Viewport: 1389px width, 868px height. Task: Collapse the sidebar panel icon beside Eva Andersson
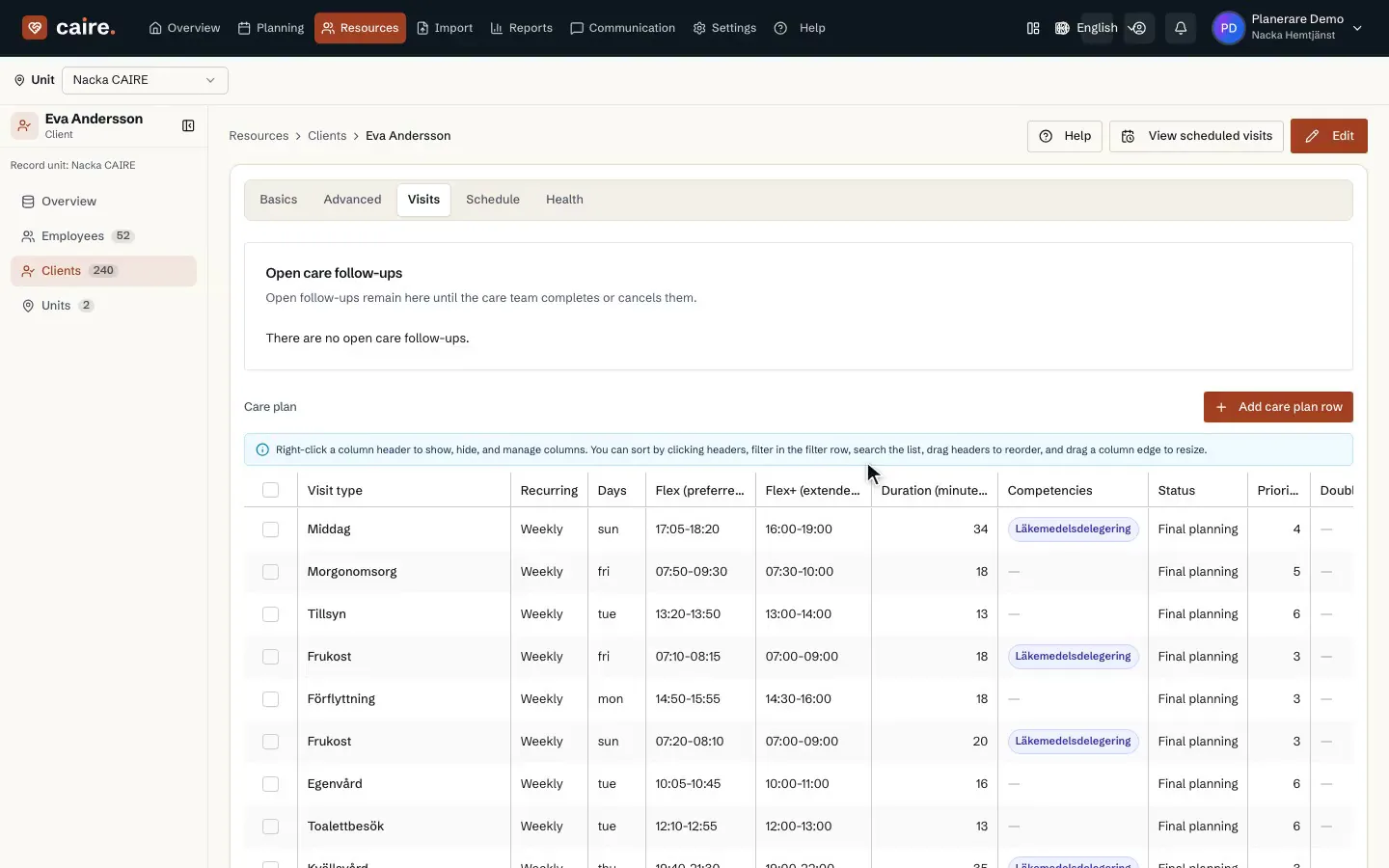tap(188, 125)
